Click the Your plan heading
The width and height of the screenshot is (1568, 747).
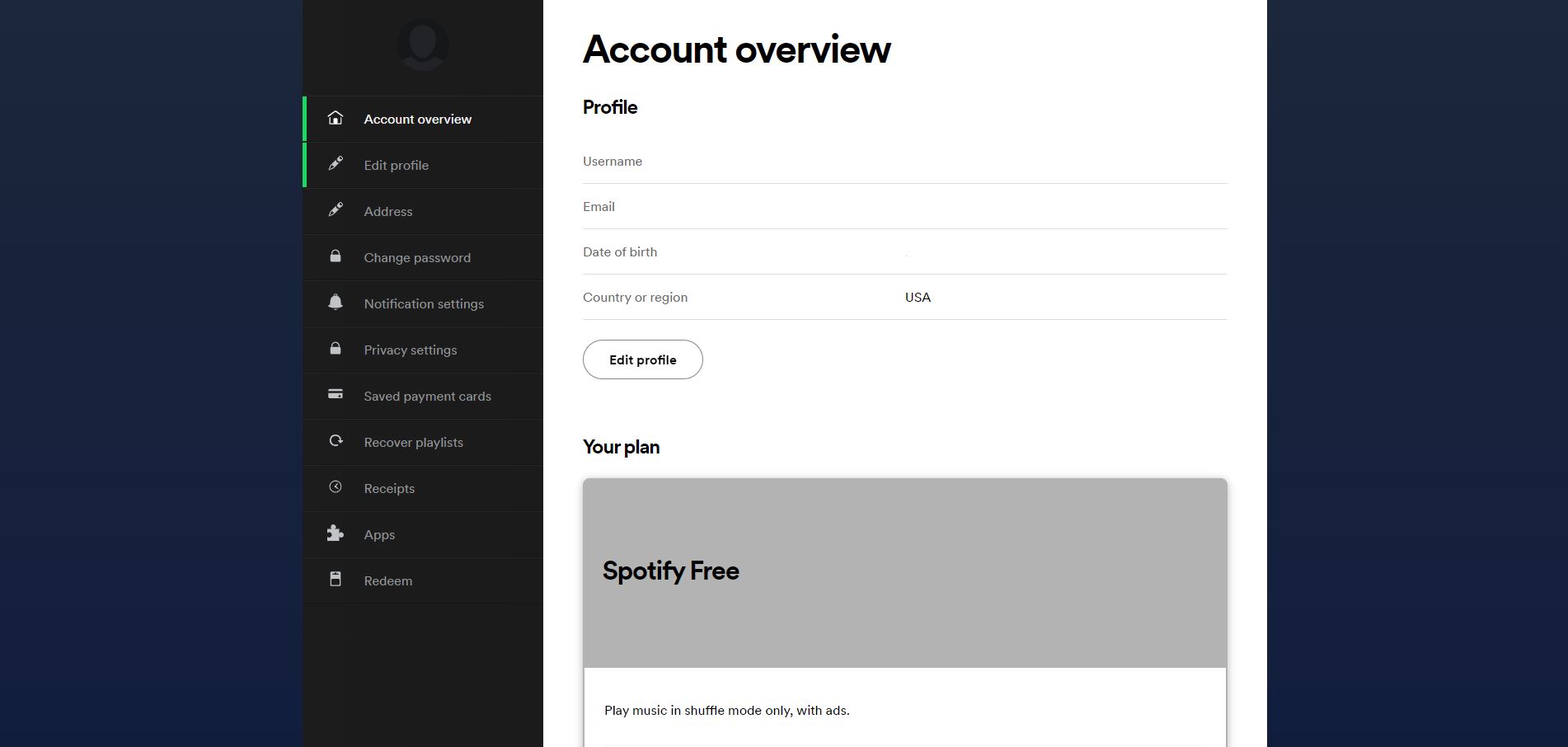621,447
